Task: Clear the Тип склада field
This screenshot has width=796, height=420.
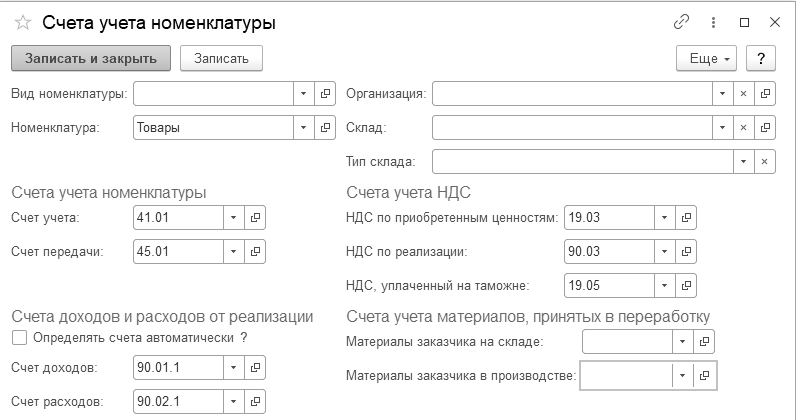Action: (765, 161)
